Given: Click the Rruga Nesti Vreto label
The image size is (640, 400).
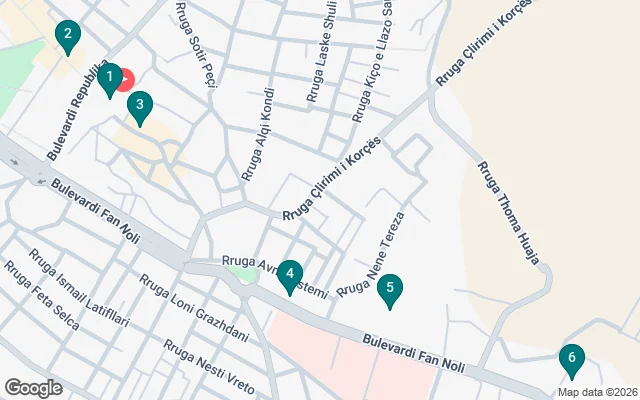Looking at the screenshot, I should tap(209, 366).
